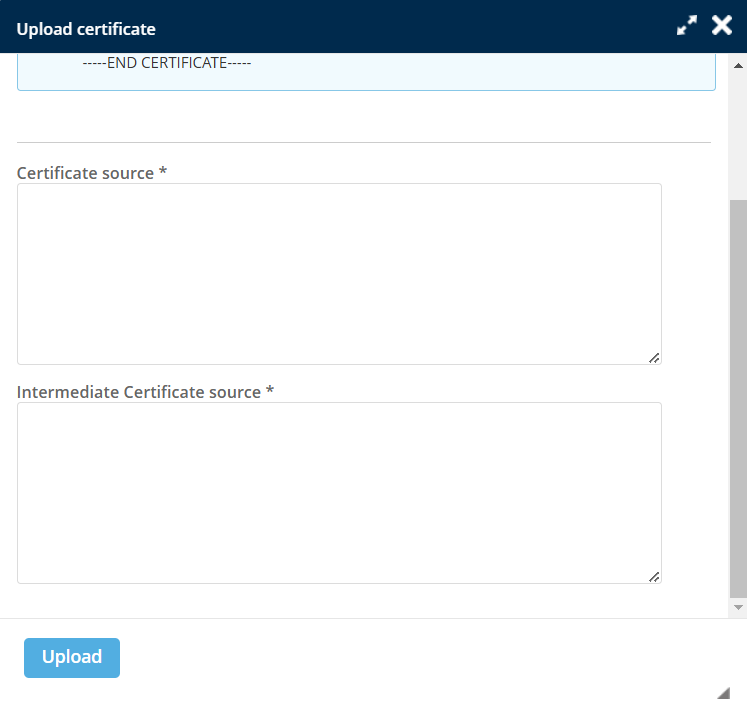Screen dimensions: 747x713
Task: Click the vertical scrollbar thumb
Action: tap(739, 400)
